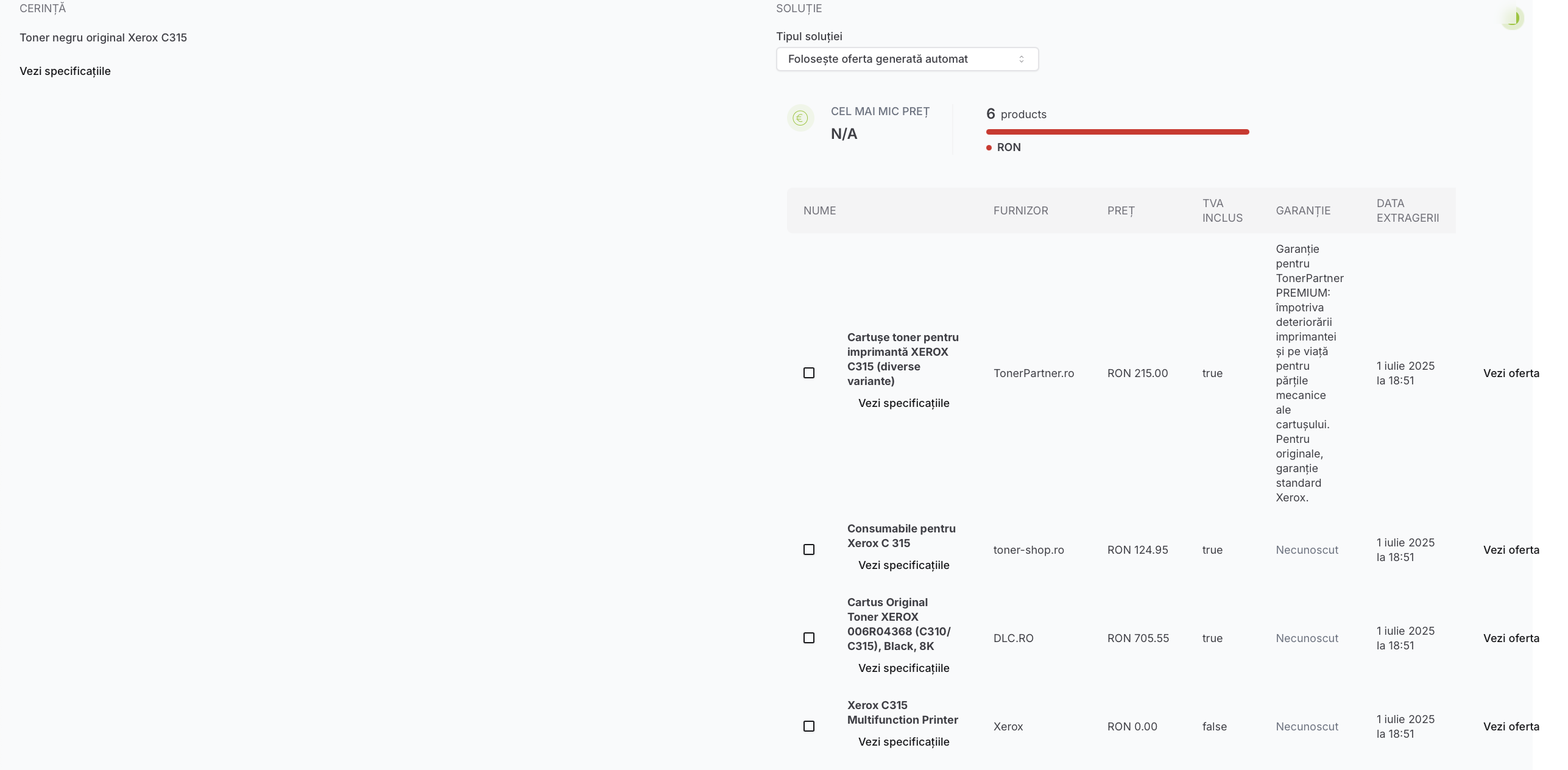Viewport: 1568px width, 770px height.
Task: Show specifications for Consumabile pentru Xerox C 315
Action: click(903, 565)
